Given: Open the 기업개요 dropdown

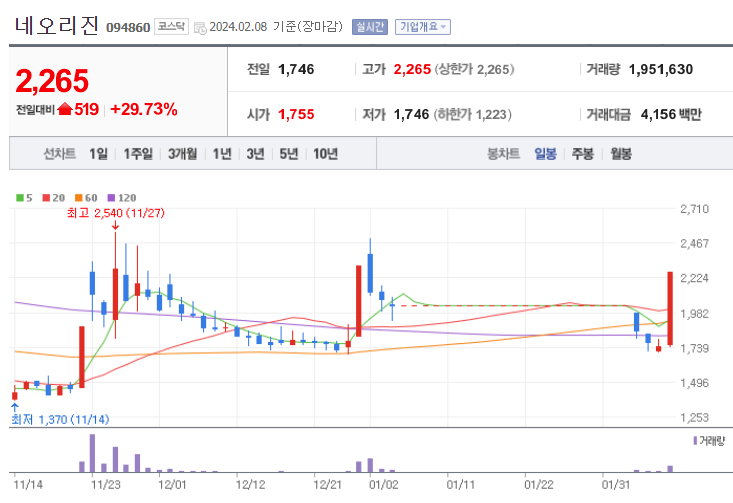Looking at the screenshot, I should (423, 27).
